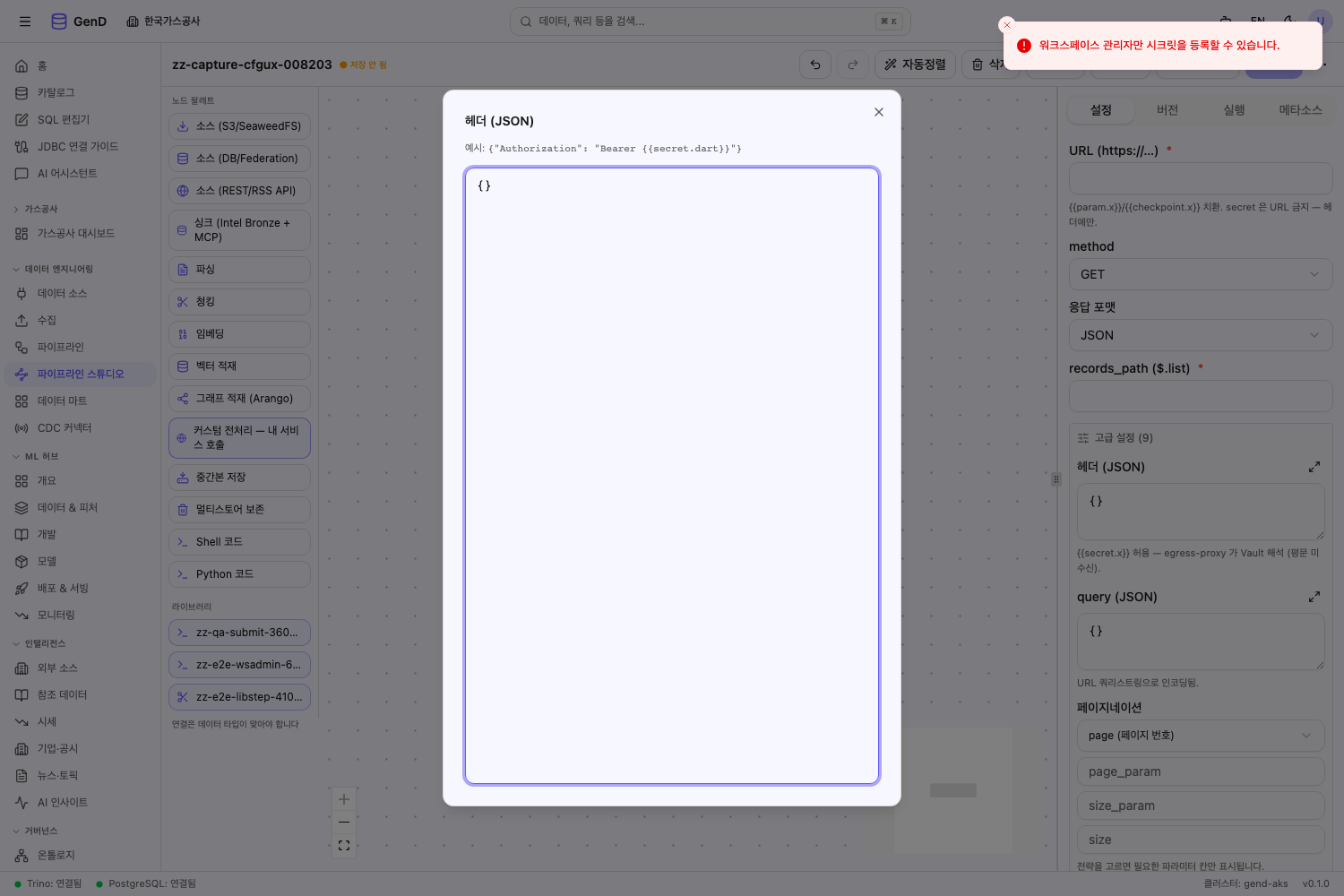Select the 임베딩 palette node
This screenshot has height=896, width=1344.
coord(239,334)
